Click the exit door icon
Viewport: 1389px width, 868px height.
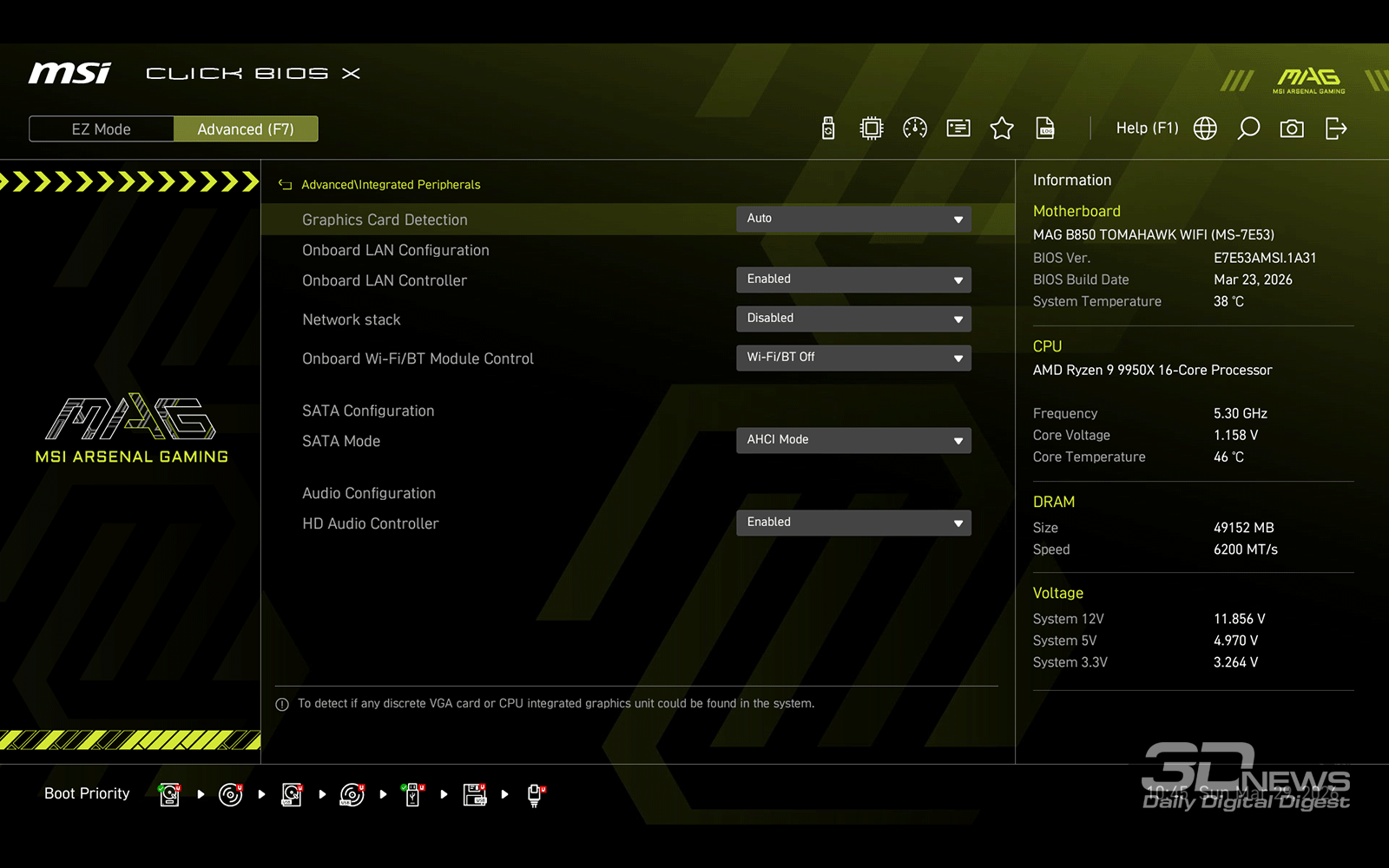tap(1336, 128)
